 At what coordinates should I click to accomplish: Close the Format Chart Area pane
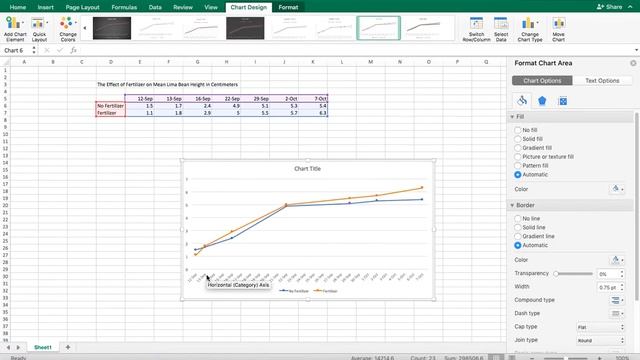[x=633, y=63]
